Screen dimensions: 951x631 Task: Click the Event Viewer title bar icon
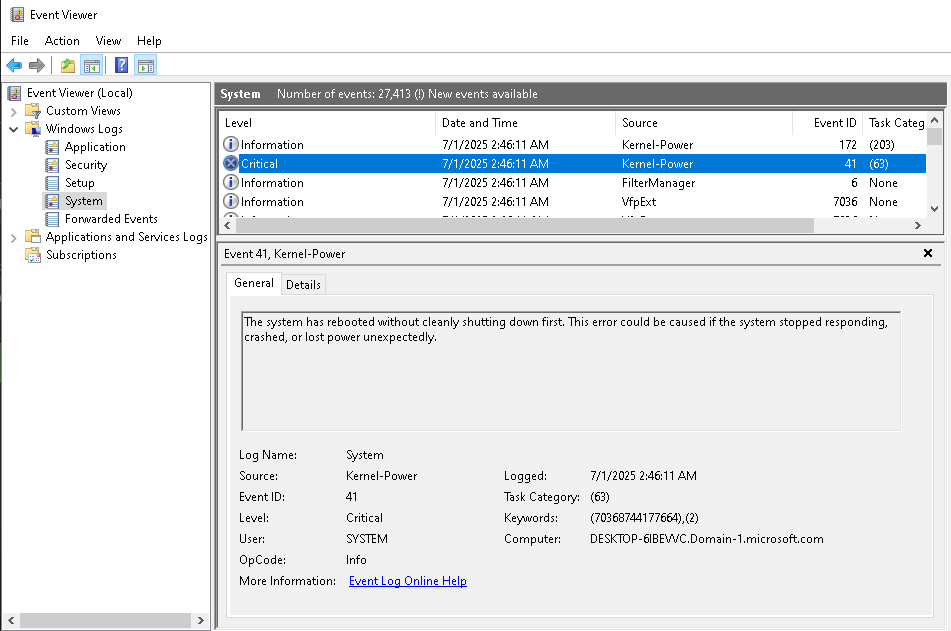point(17,14)
